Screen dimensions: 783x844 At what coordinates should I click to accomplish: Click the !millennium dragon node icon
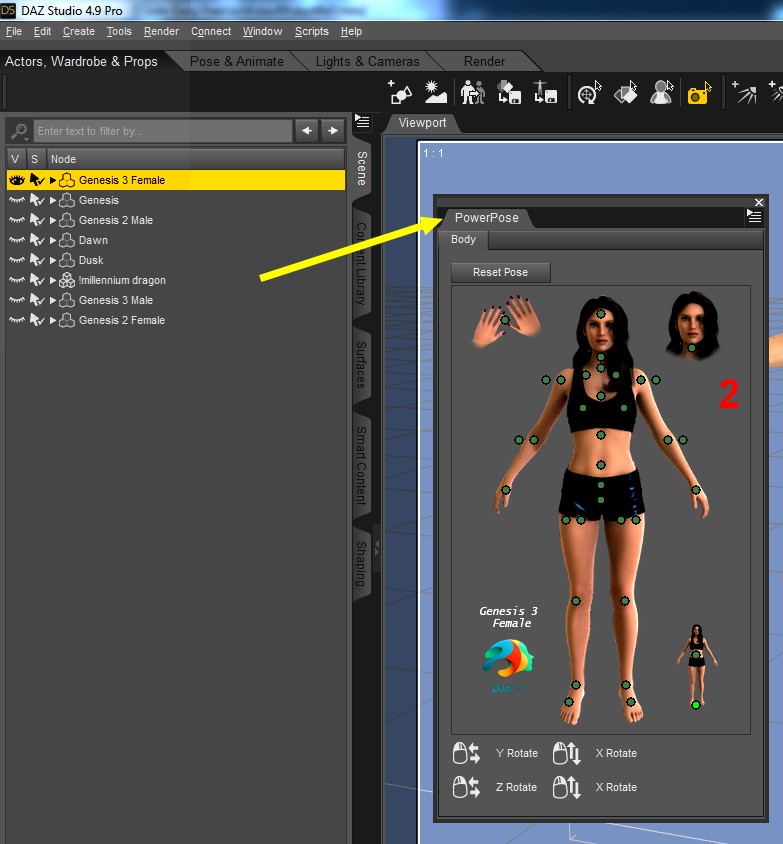click(67, 280)
